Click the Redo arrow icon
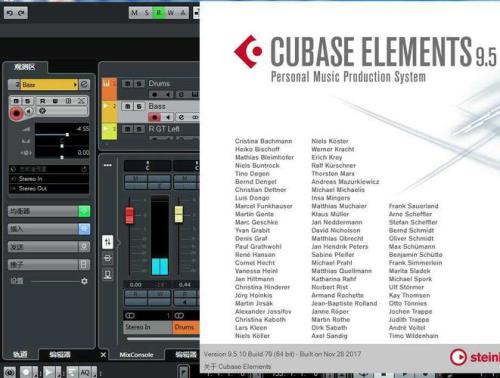This screenshot has height=378, width=500. (x=21, y=13)
